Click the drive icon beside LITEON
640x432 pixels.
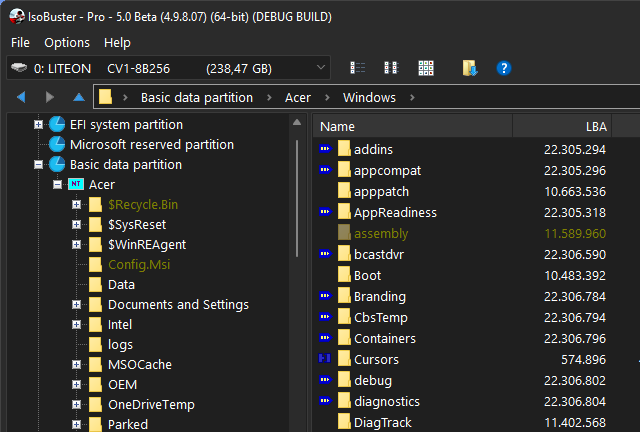(19, 68)
